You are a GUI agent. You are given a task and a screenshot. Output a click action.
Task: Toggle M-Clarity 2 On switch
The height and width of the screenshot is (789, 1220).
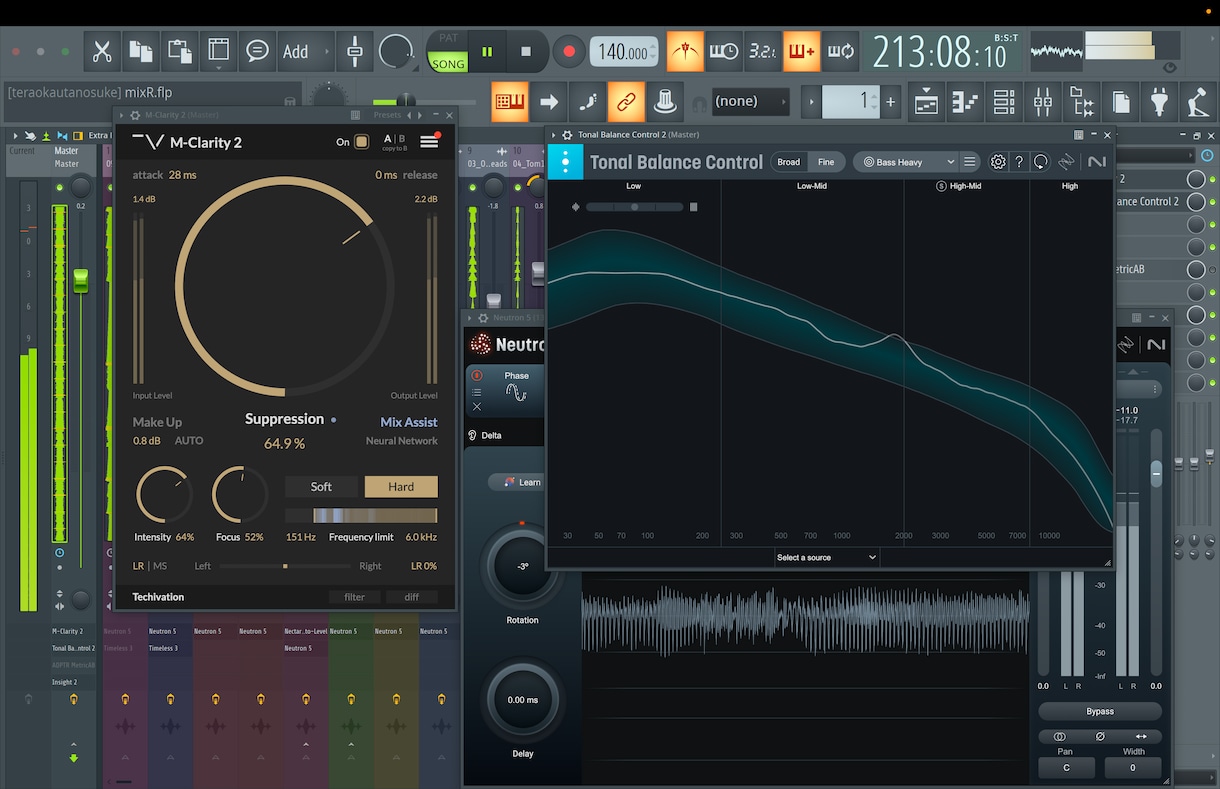coord(361,142)
